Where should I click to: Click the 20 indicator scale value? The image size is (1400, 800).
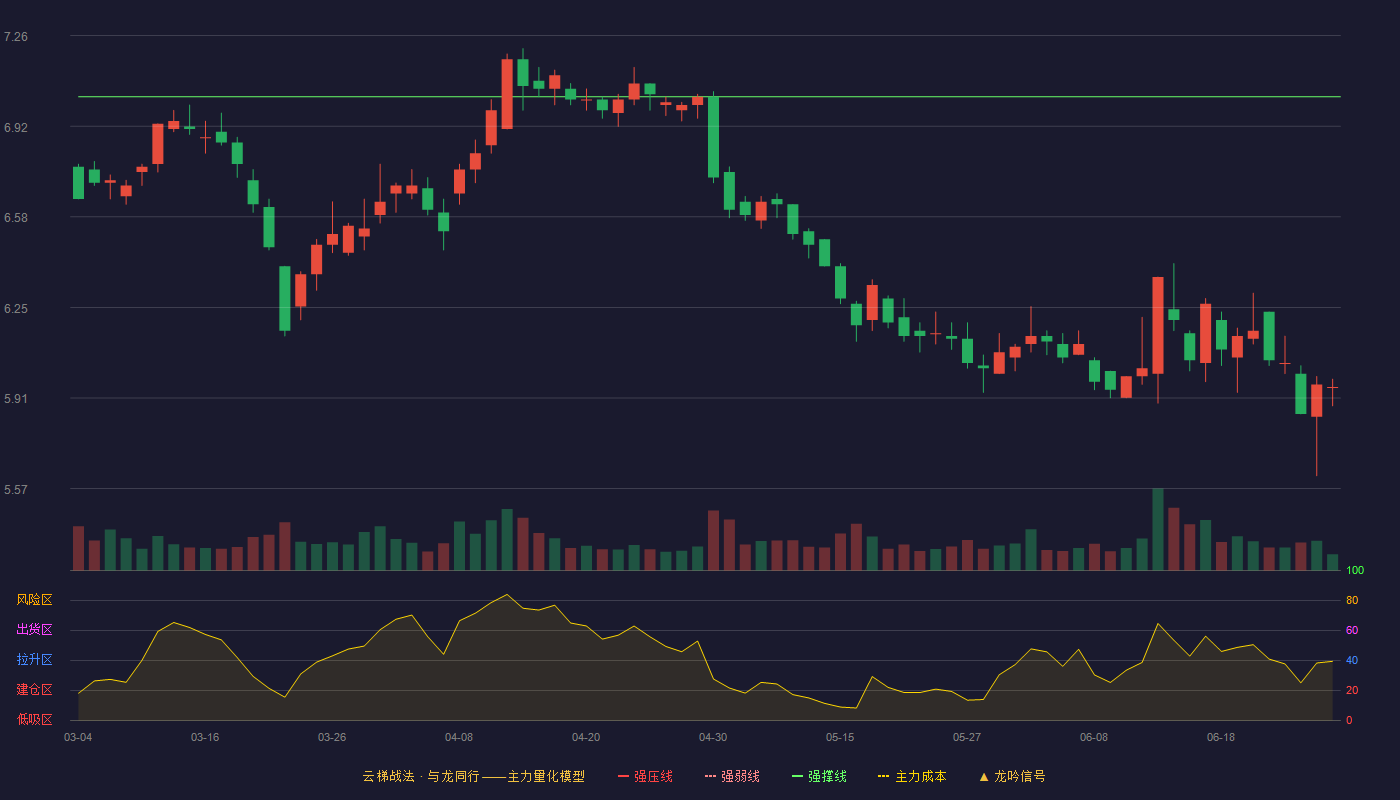pos(1352,690)
